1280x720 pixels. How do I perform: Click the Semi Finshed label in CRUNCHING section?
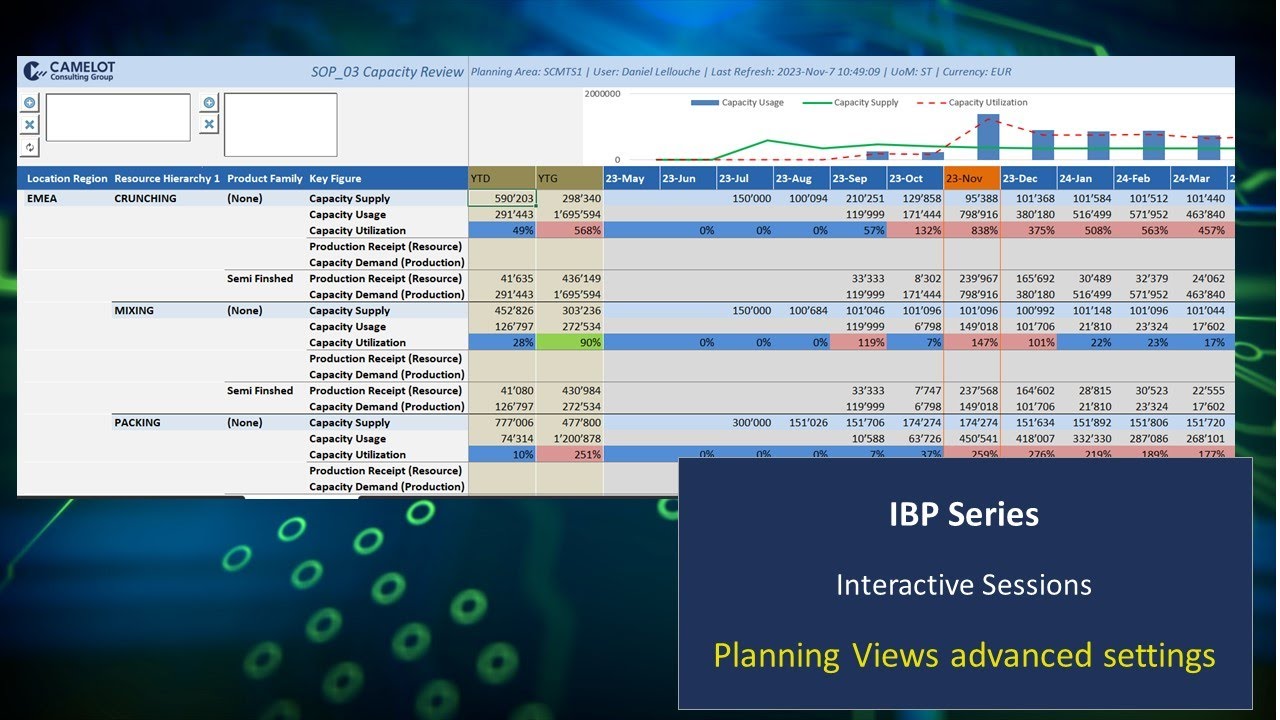coord(260,279)
